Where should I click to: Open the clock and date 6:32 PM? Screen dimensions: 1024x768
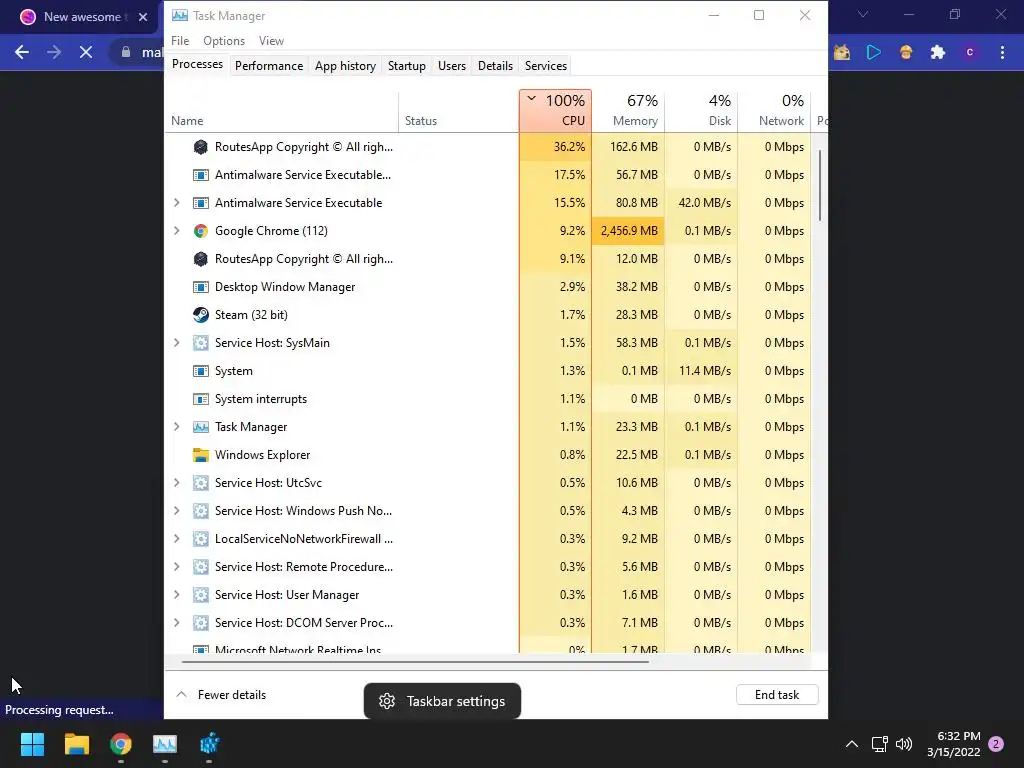(x=953, y=744)
